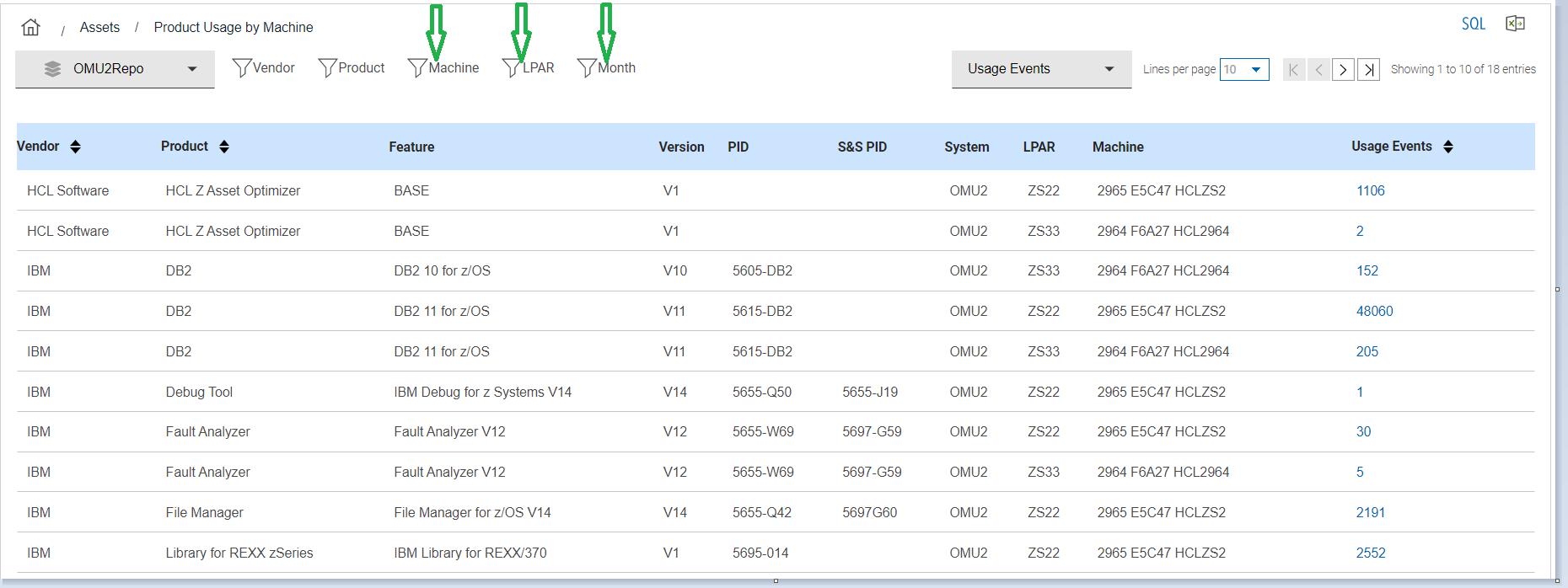Image resolution: width=1568 pixels, height=588 pixels.
Task: Select Library for REXX zSeries cell
Action: click(239, 553)
